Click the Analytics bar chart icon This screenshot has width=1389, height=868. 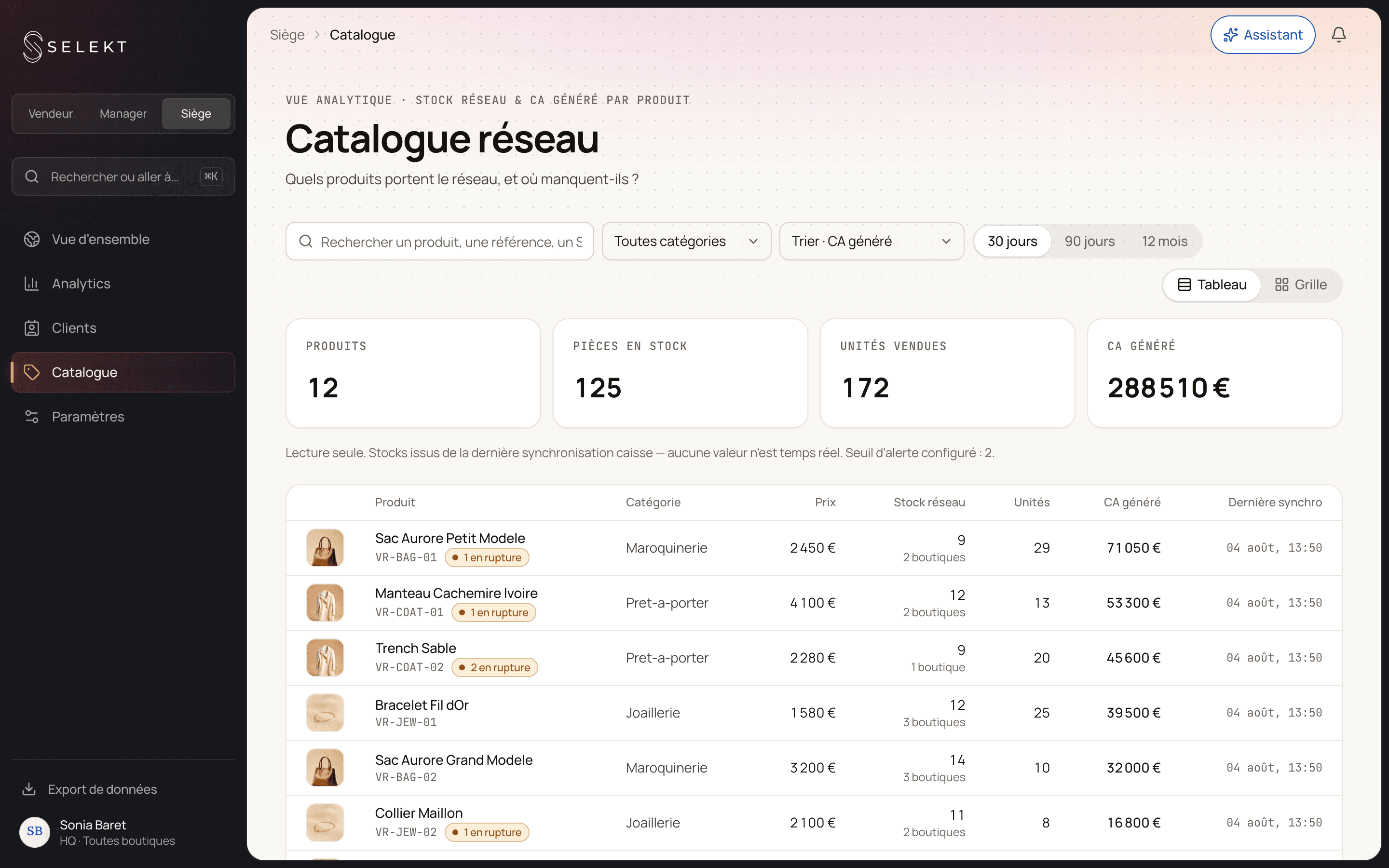31,284
